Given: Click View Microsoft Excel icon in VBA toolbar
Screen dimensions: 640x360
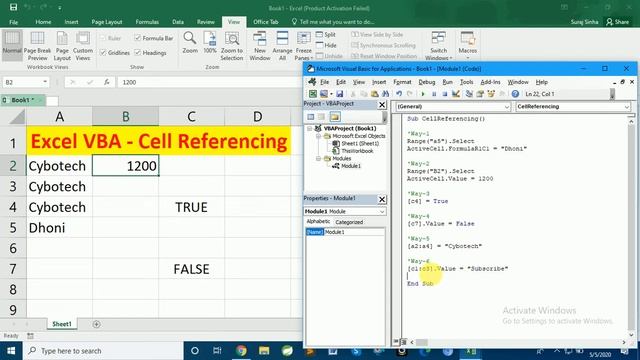Looking at the screenshot, I should point(313,94).
